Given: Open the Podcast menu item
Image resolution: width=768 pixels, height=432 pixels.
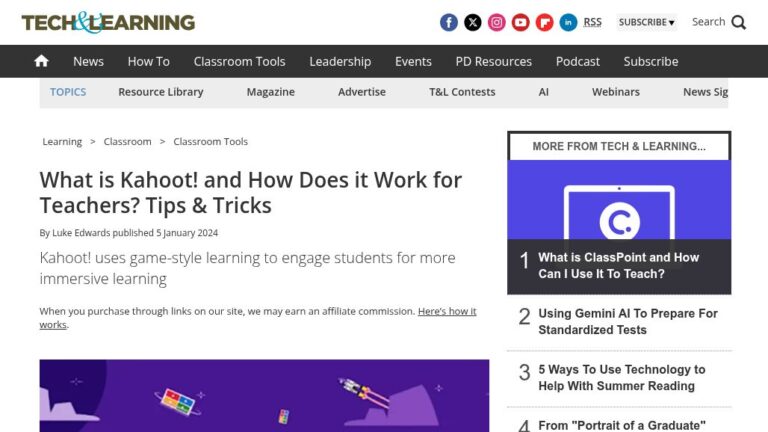Looking at the screenshot, I should (577, 61).
